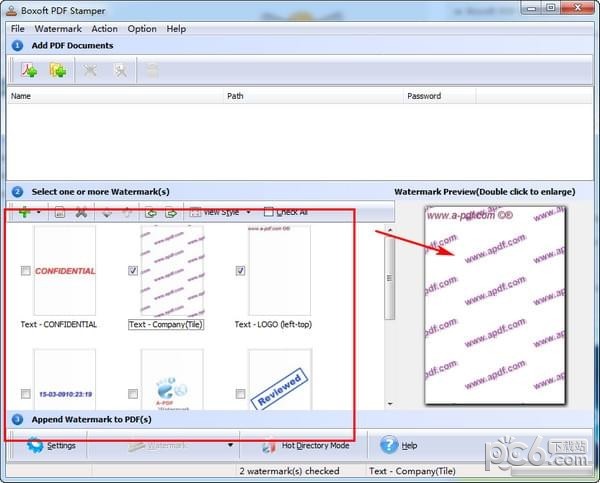This screenshot has width=600, height=483.
Task: Uncheck the Text - Company(Tile) watermark box
Action: coord(133,271)
